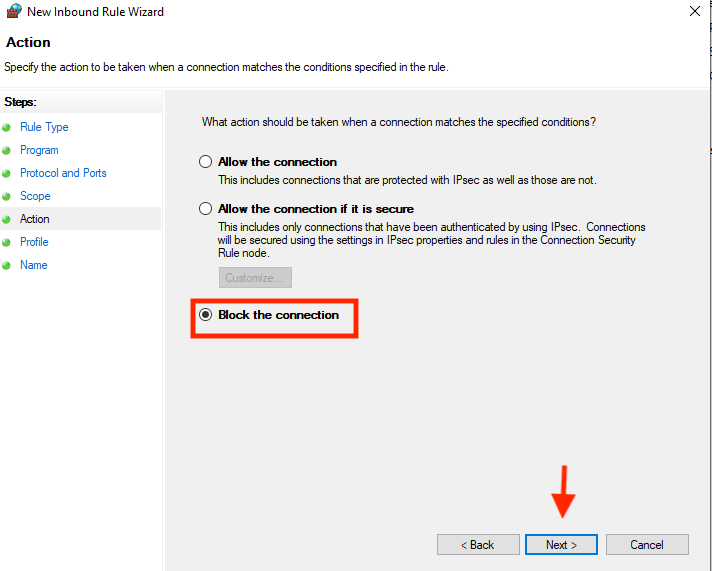Jump to Protocol and Ports step

tap(63, 173)
